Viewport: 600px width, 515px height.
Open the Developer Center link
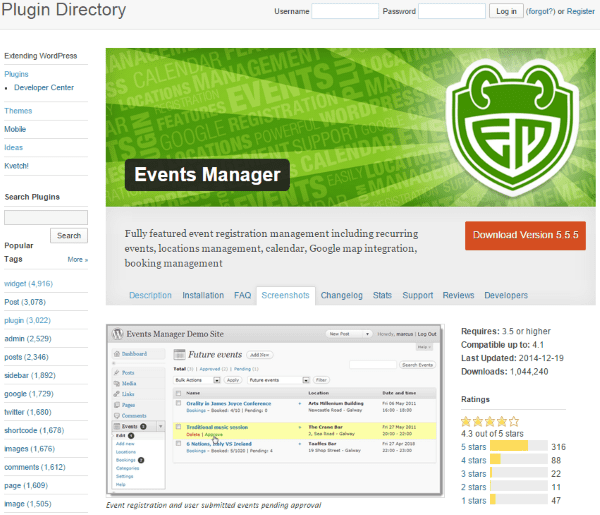tap(44, 88)
